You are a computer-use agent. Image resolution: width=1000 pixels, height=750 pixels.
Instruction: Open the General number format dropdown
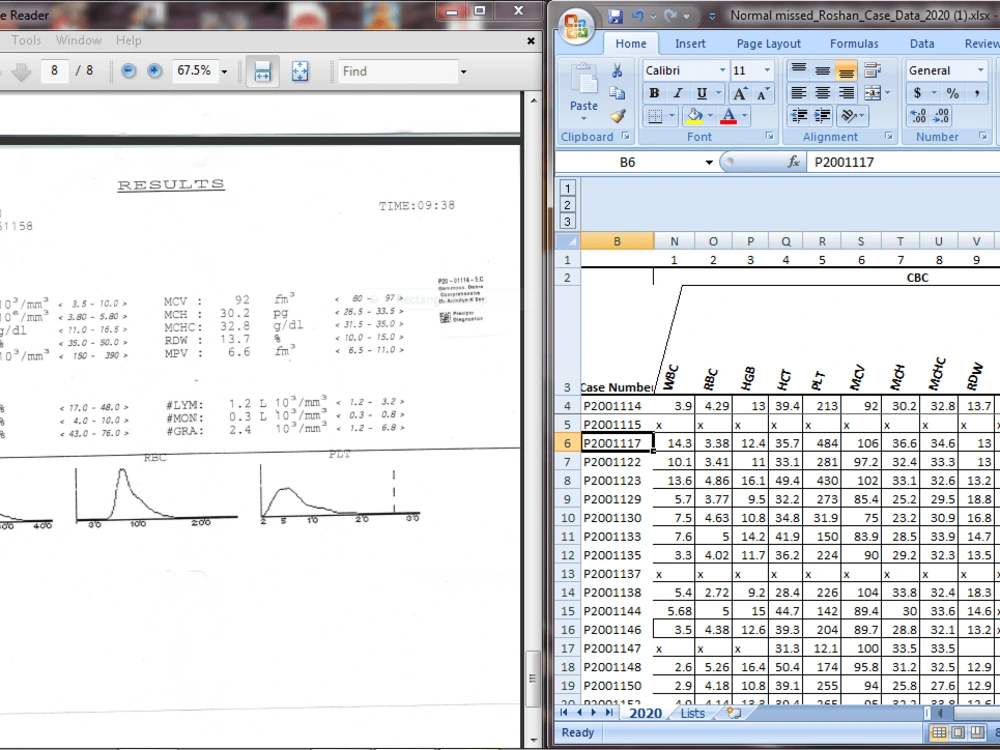tap(980, 70)
